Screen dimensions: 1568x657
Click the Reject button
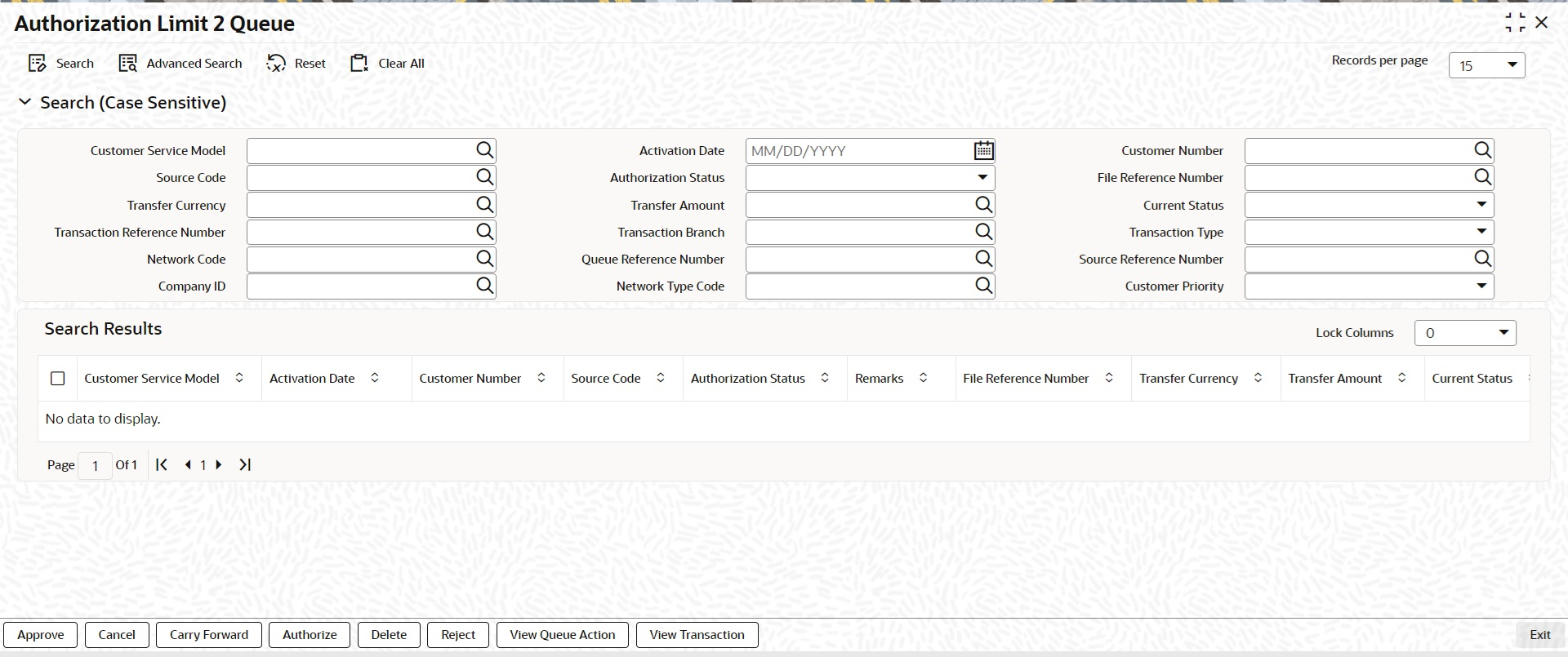coord(458,635)
